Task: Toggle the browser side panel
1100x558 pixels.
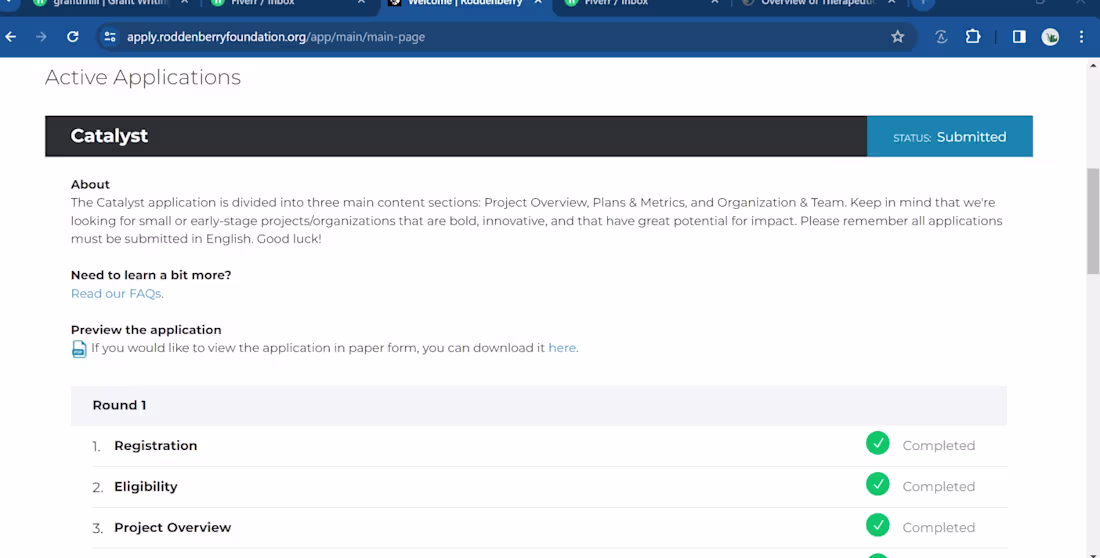Action: 1019,36
